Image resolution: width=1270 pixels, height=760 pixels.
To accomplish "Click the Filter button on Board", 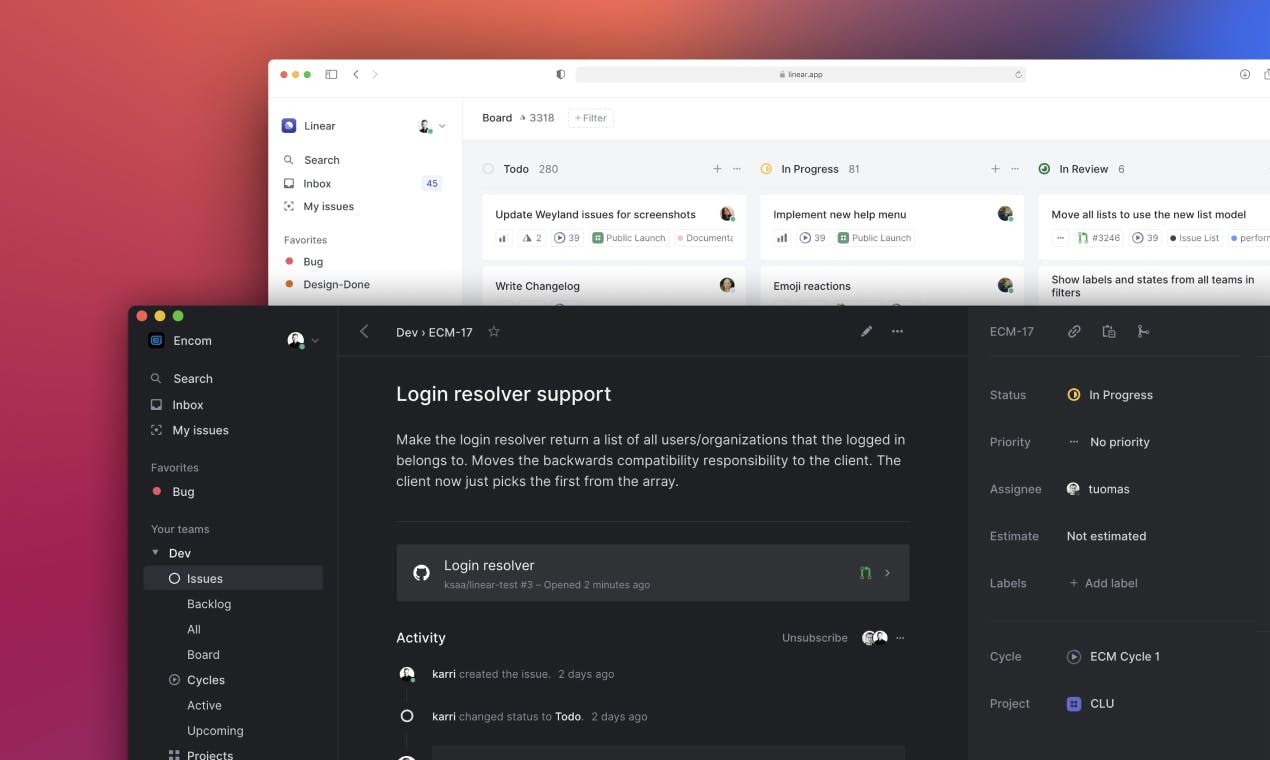I will [591, 118].
